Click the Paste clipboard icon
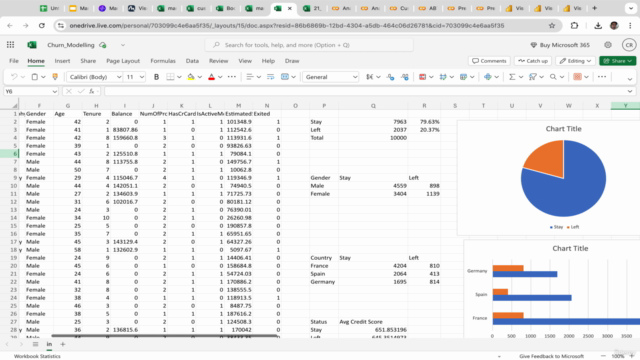Screen dimensions: 640x360 point(35,77)
